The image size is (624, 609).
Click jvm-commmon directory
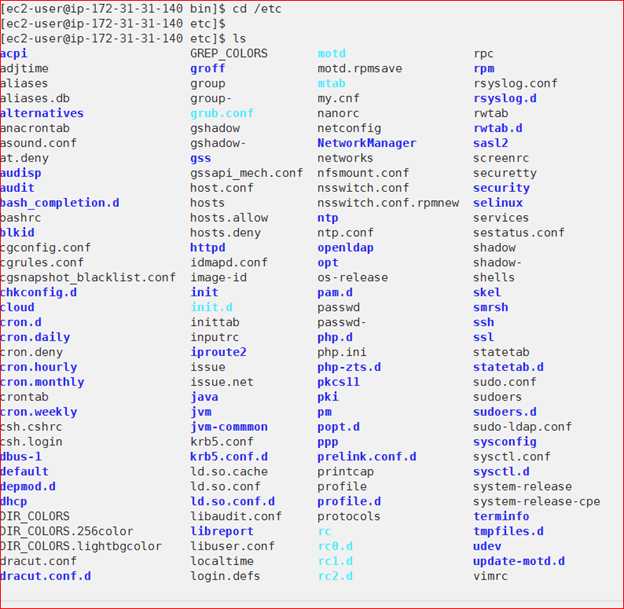click(x=229, y=427)
